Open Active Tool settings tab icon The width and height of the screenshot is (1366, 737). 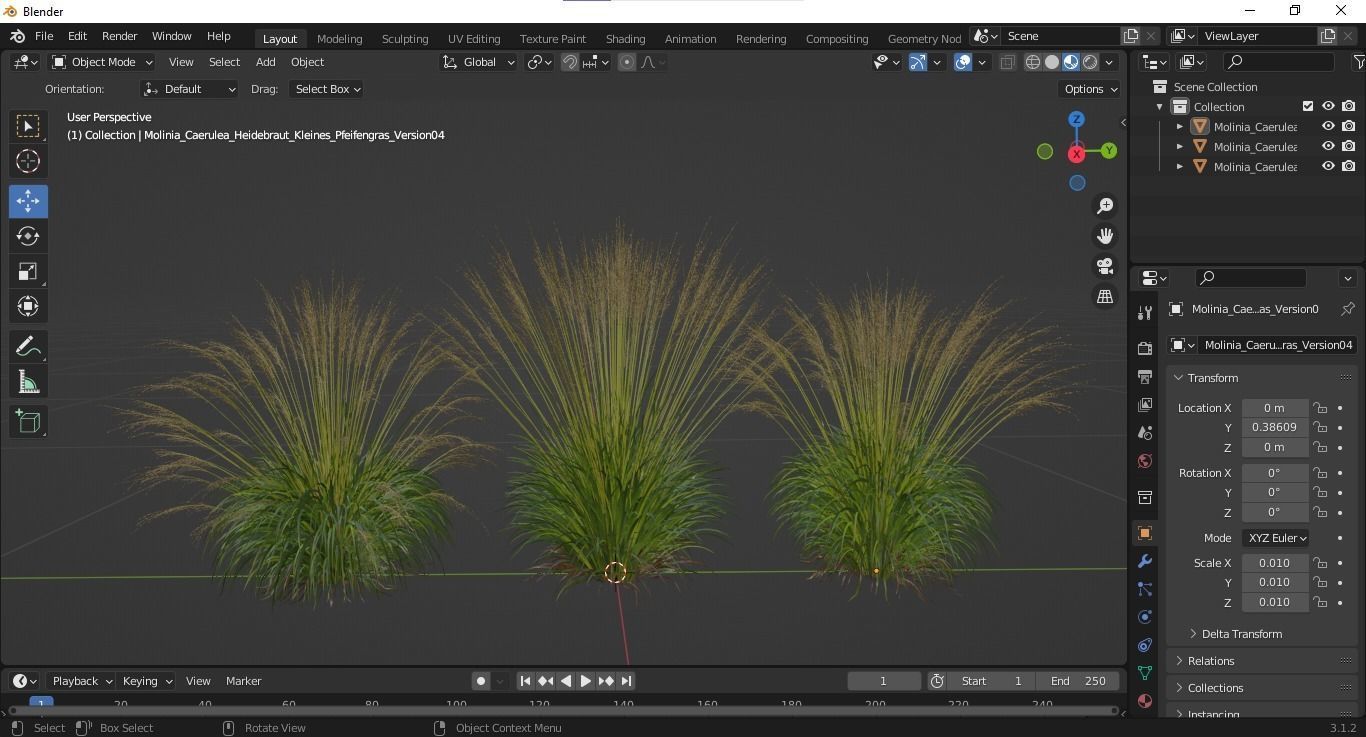[1145, 313]
